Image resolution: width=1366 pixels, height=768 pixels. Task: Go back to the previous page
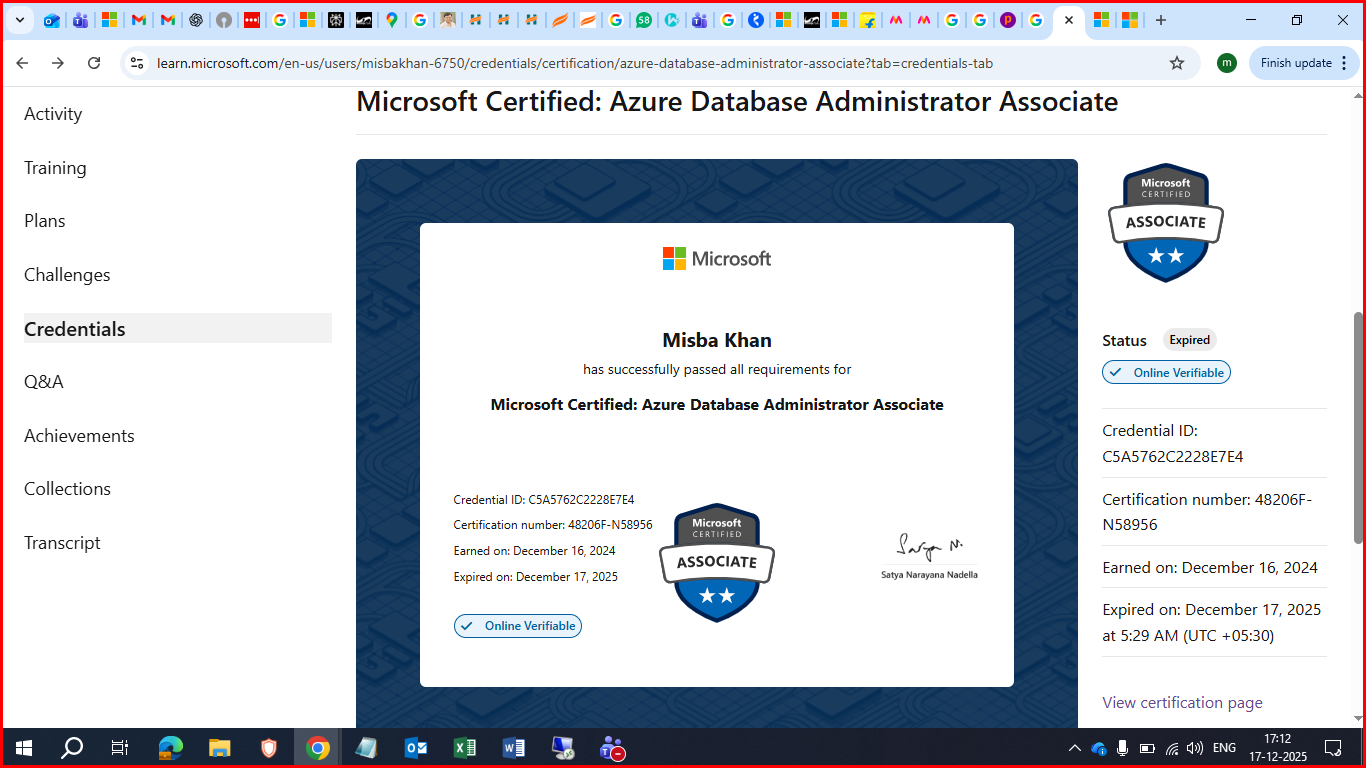22,63
